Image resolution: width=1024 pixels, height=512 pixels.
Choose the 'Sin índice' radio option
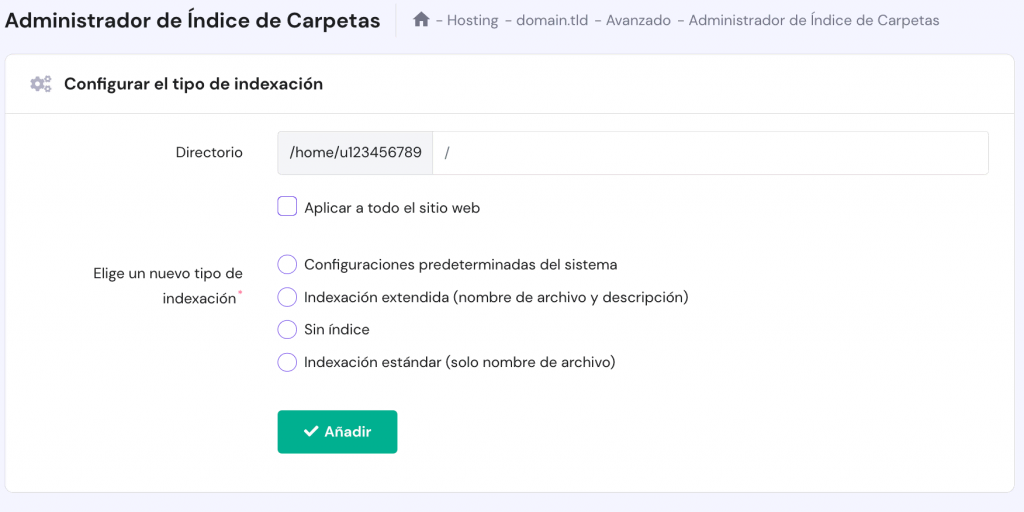coord(287,329)
